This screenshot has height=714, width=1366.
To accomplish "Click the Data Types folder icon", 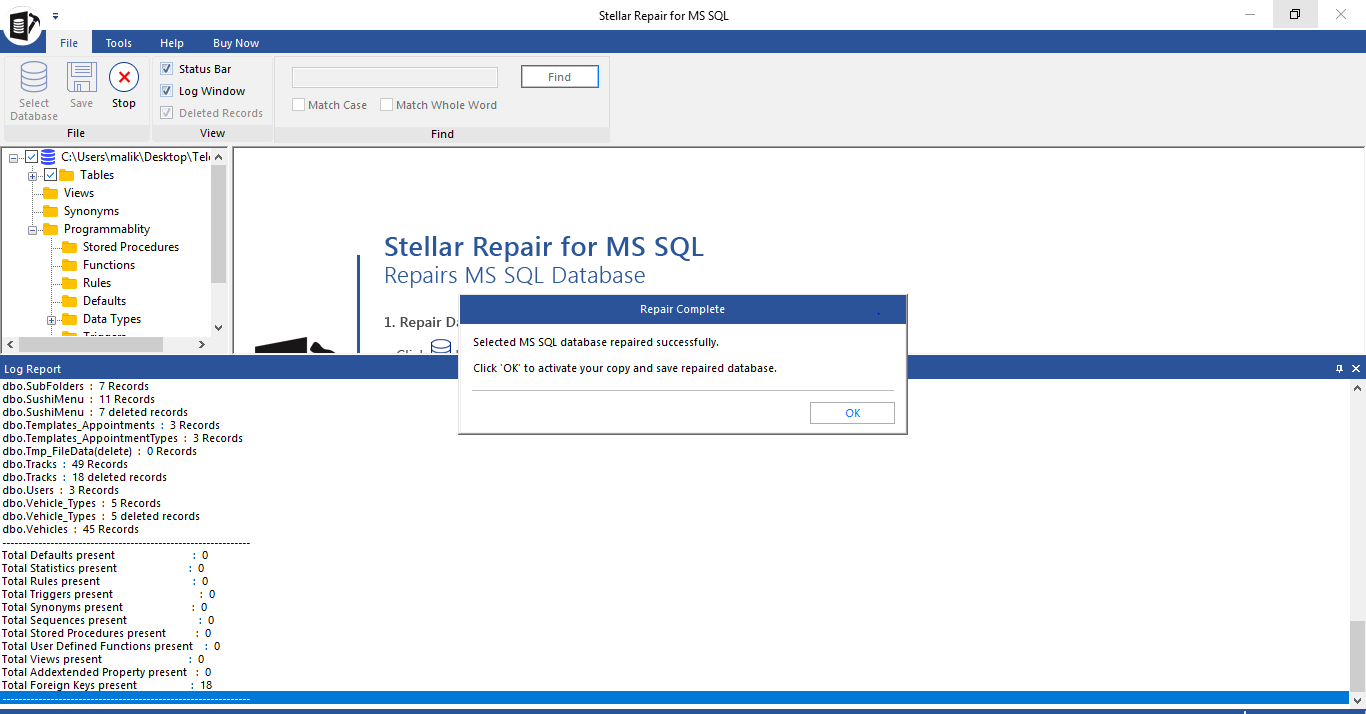I will [x=69, y=319].
